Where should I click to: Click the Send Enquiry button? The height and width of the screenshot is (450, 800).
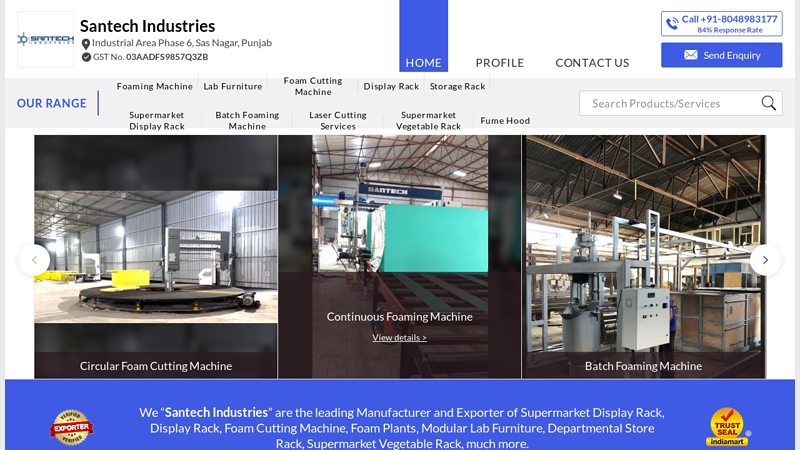(721, 55)
